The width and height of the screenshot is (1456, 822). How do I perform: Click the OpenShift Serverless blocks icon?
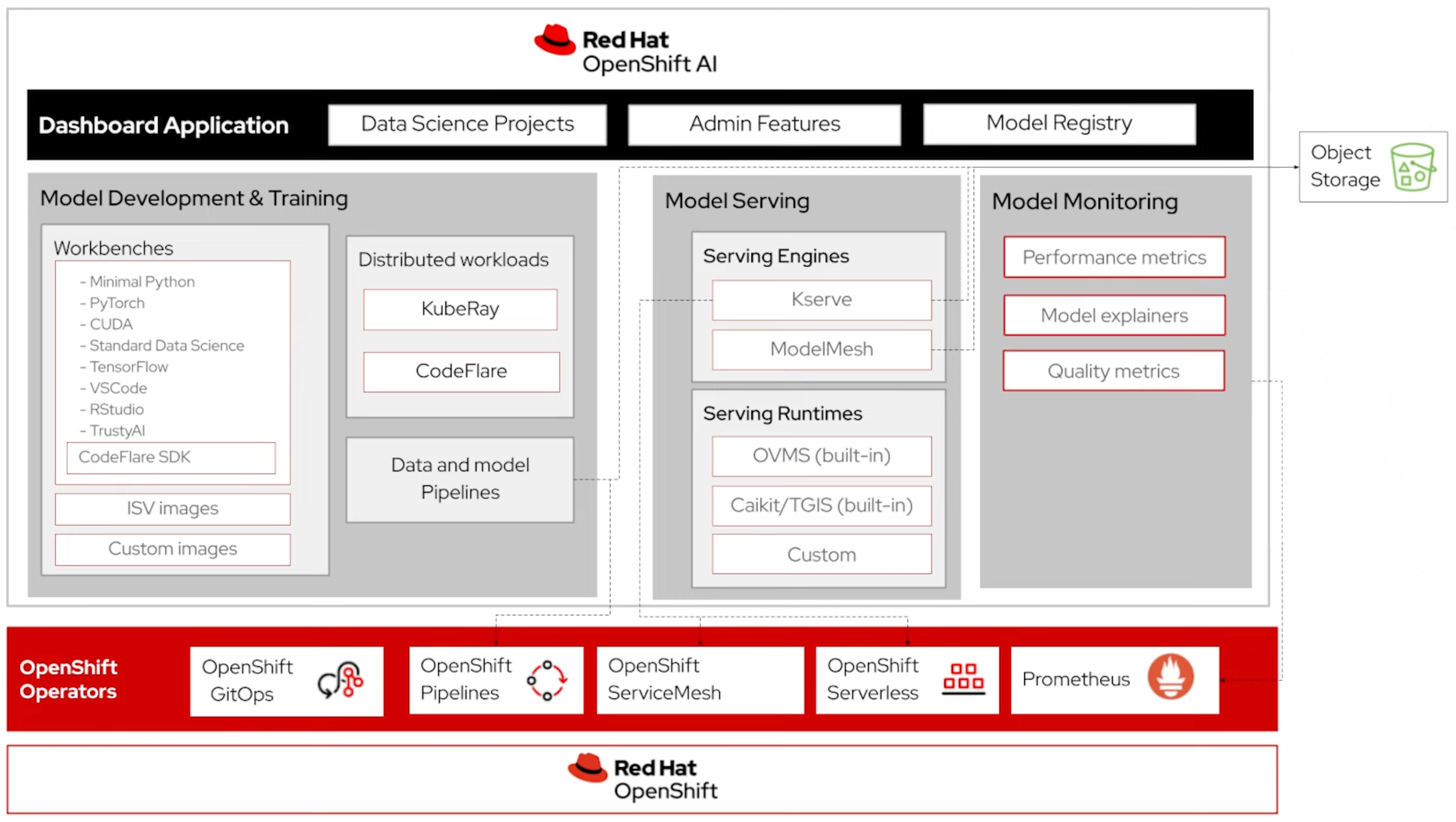click(963, 678)
